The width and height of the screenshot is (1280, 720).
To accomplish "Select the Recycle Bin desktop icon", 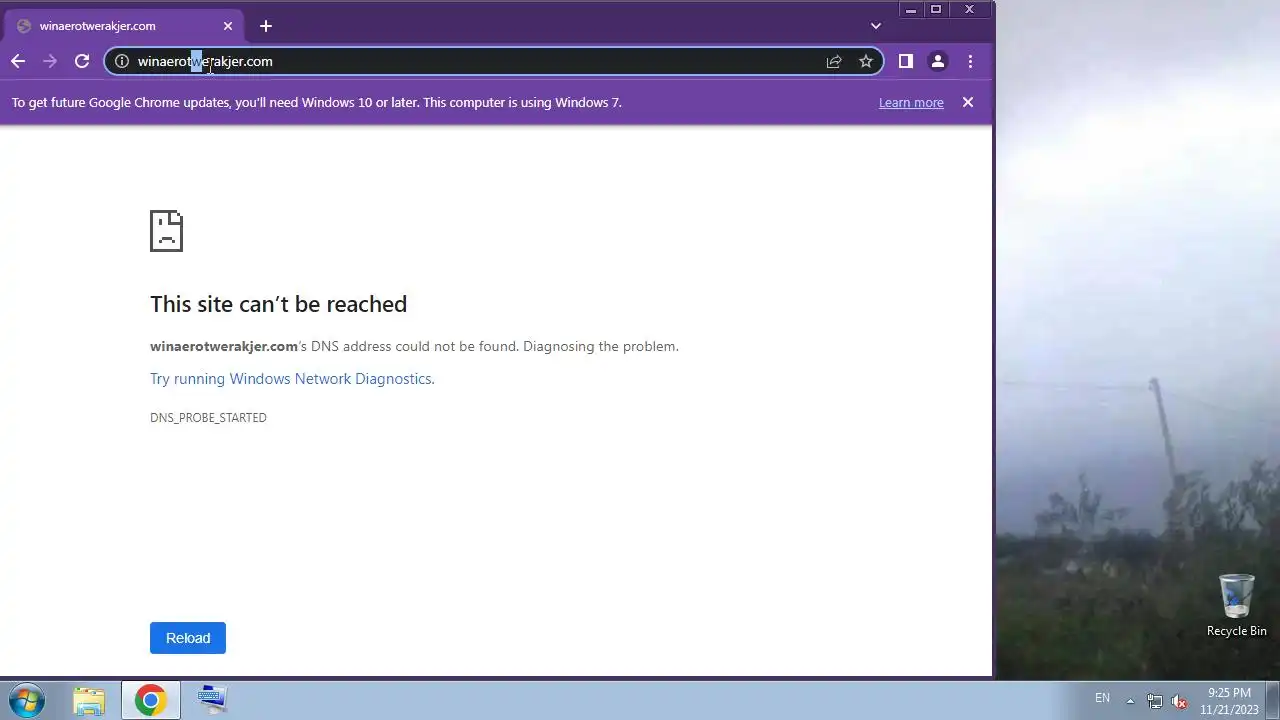I will (1236, 605).
